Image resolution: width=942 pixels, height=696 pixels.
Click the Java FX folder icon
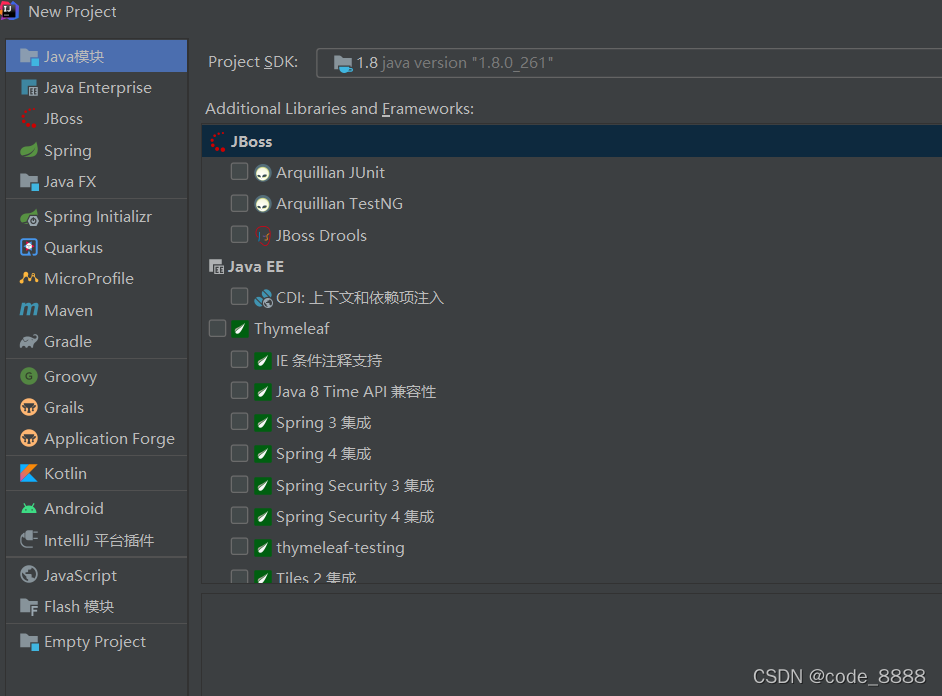[x=29, y=181]
